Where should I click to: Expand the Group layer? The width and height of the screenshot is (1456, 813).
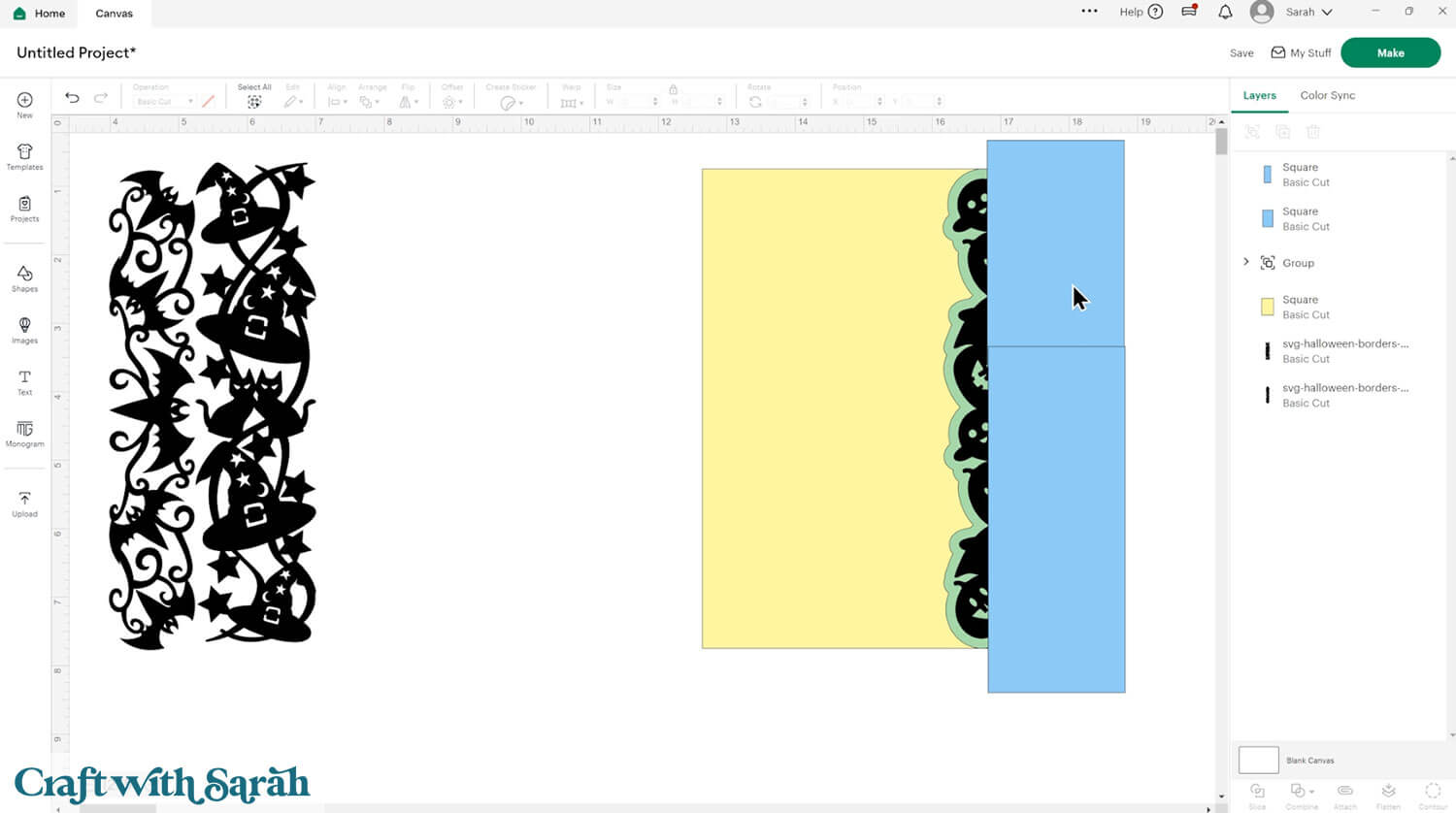pos(1246,262)
